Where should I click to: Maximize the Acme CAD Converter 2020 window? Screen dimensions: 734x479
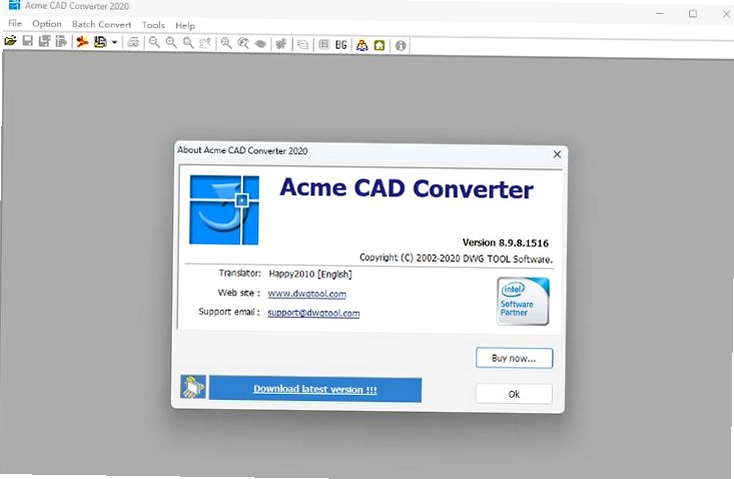point(693,14)
